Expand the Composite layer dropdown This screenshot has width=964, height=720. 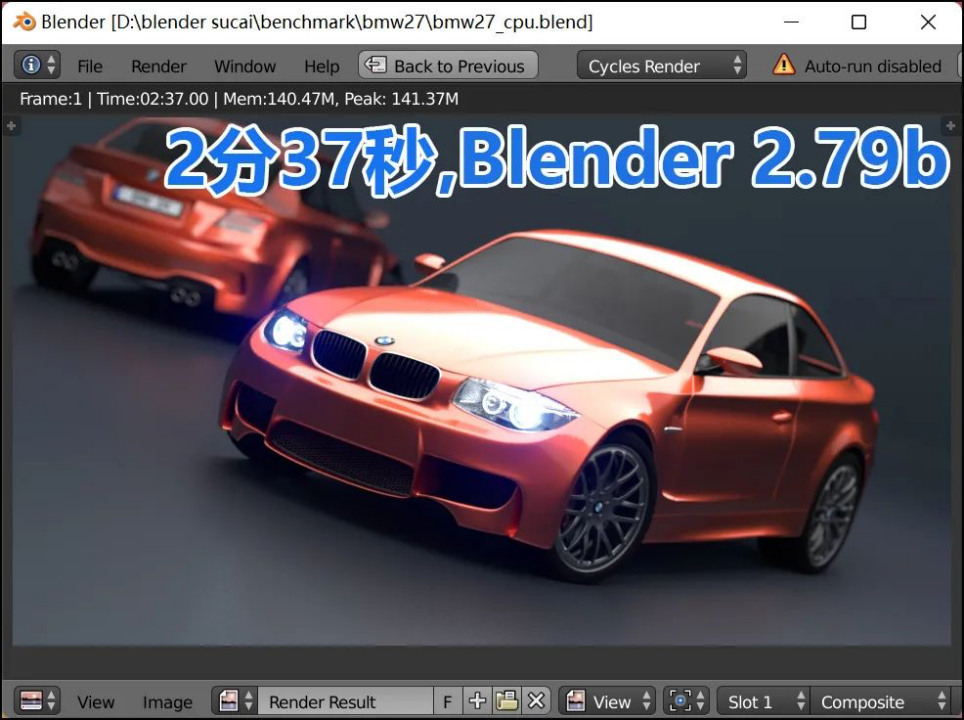pos(880,701)
